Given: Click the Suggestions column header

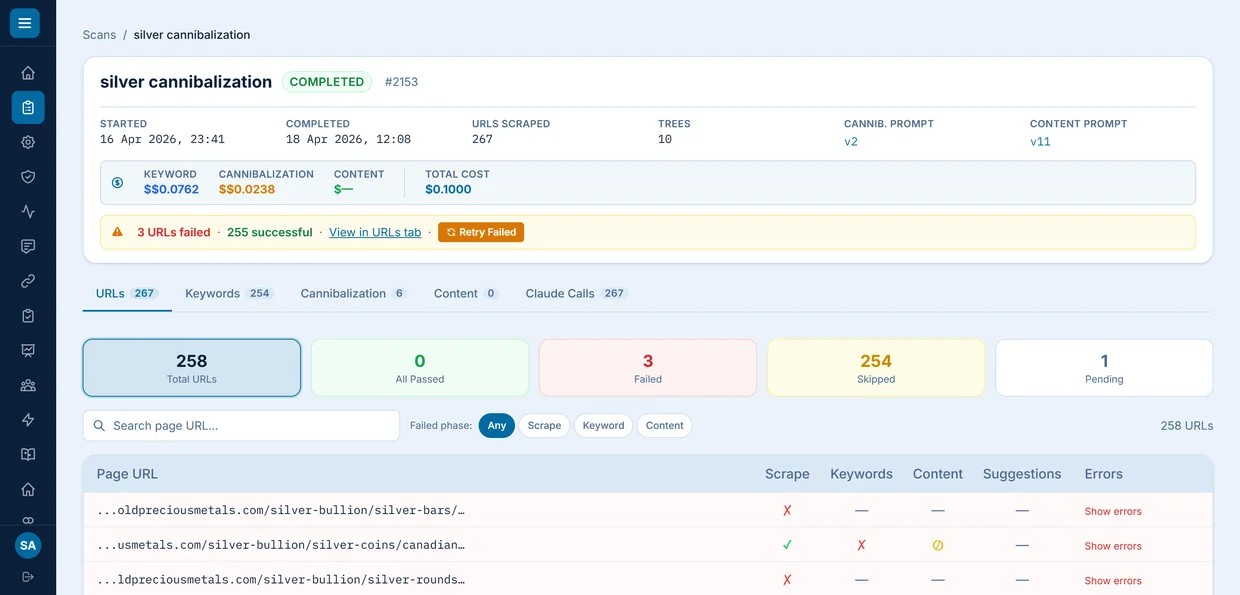Looking at the screenshot, I should (x=1022, y=474).
